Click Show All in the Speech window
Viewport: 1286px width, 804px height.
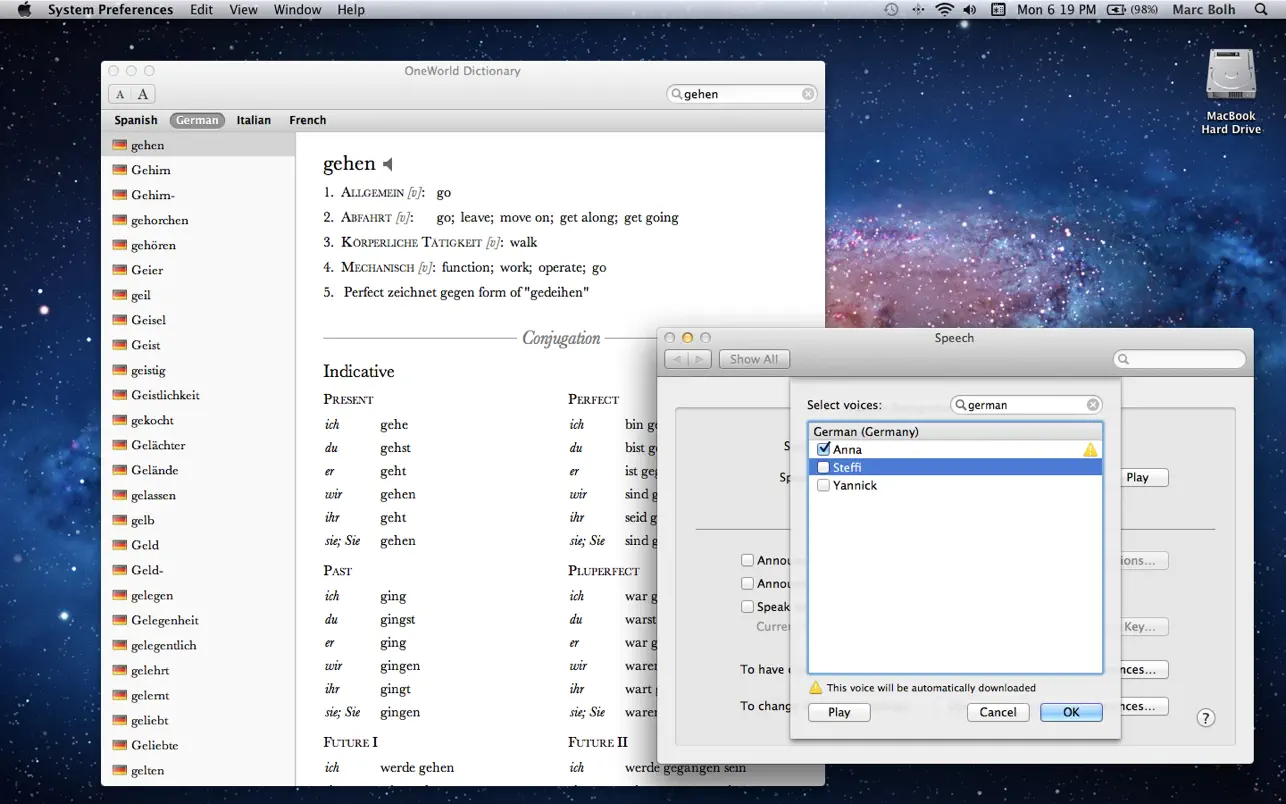[754, 358]
